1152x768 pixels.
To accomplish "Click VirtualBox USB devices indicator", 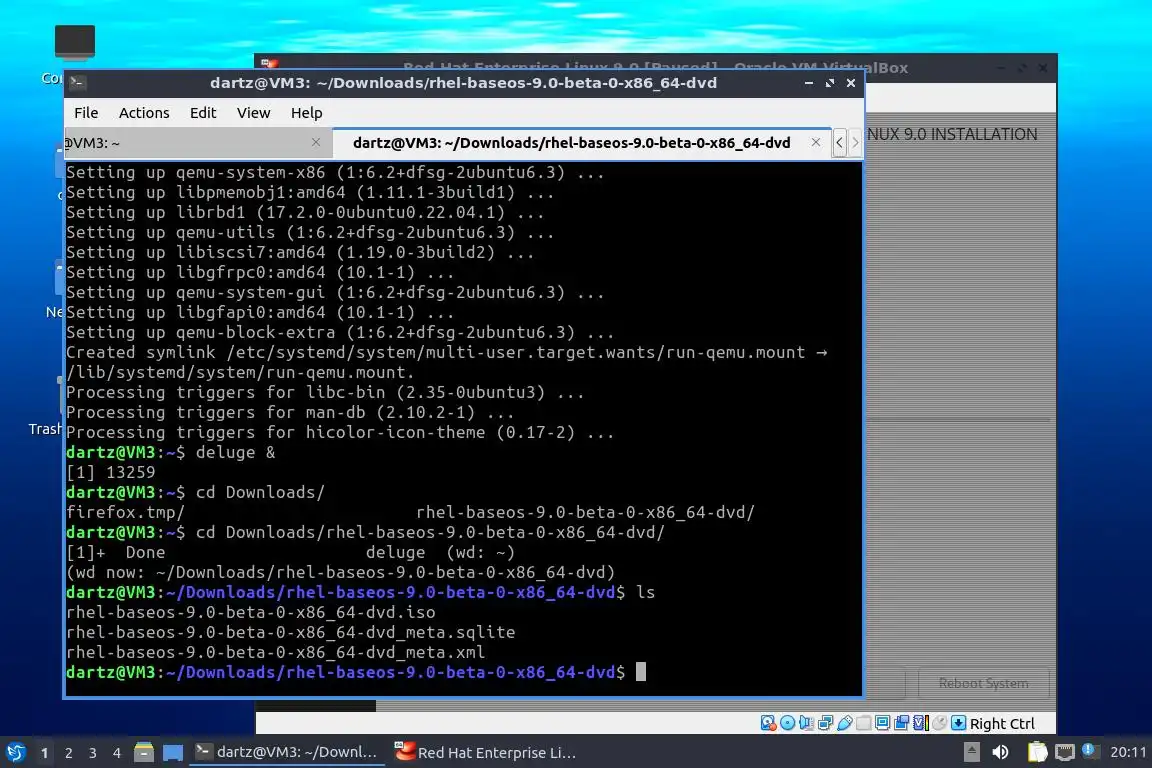I will pyautogui.click(x=845, y=723).
